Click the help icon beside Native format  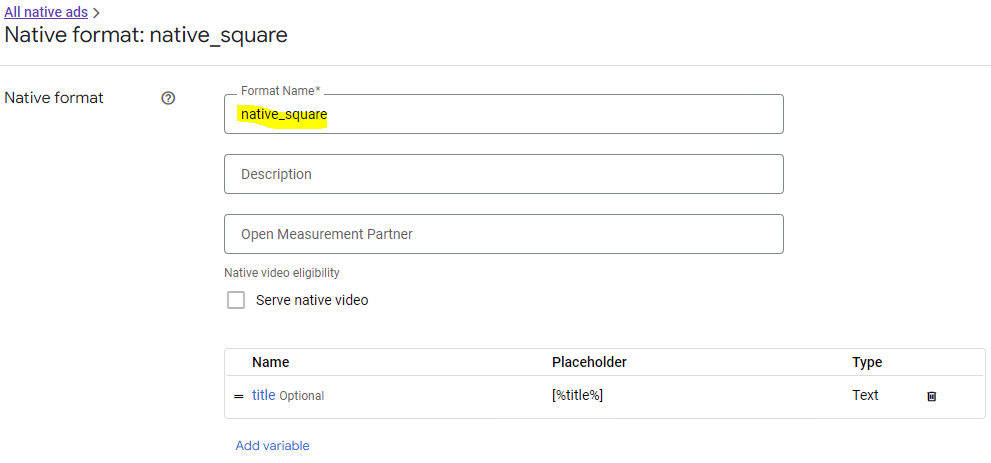tap(168, 98)
